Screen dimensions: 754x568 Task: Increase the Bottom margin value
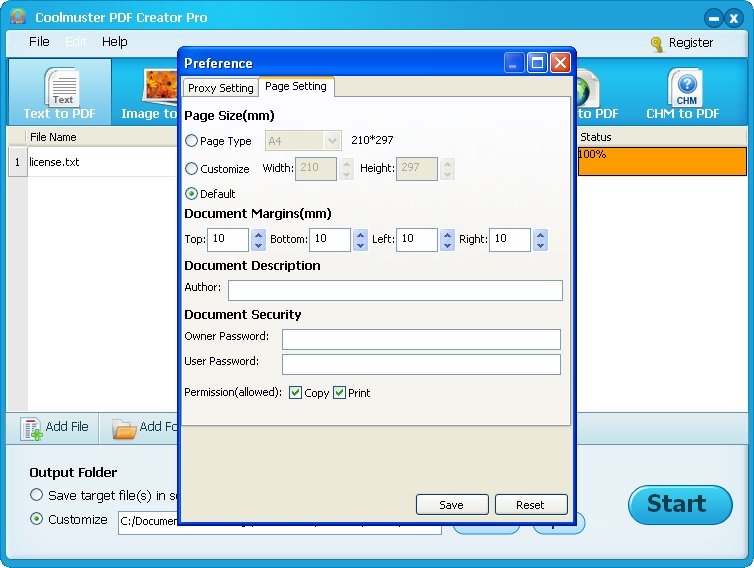click(360, 235)
